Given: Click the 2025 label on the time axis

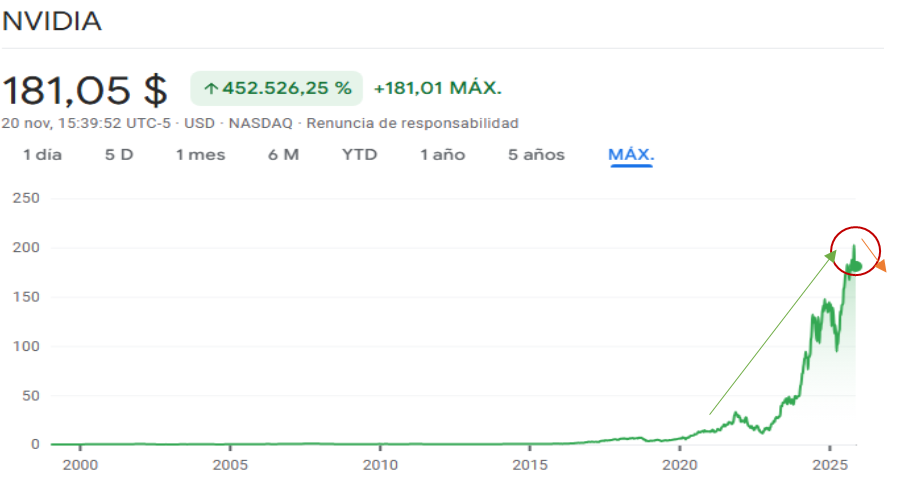Looking at the screenshot, I should (x=830, y=465).
